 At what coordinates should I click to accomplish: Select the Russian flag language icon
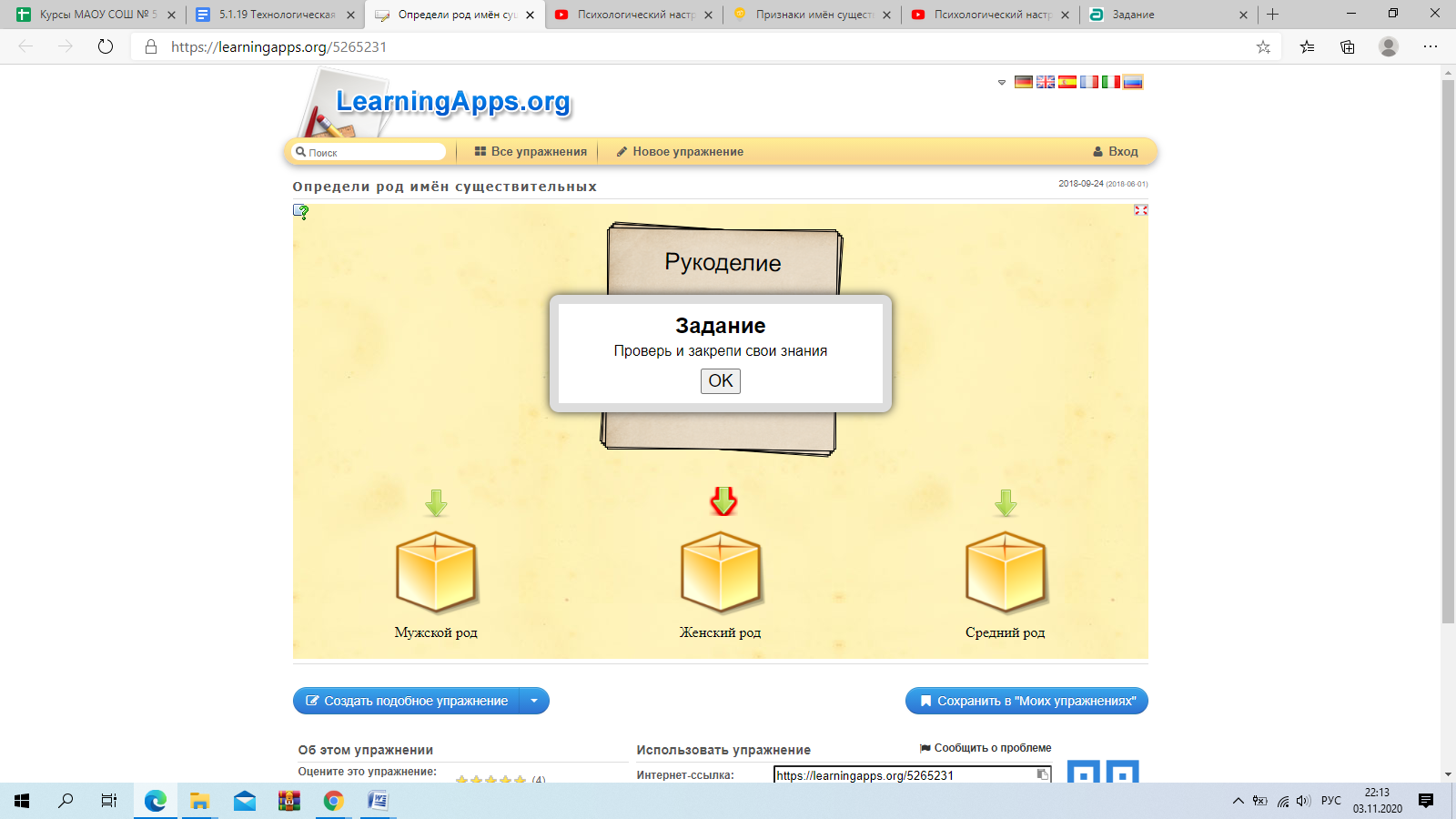coord(1133,82)
